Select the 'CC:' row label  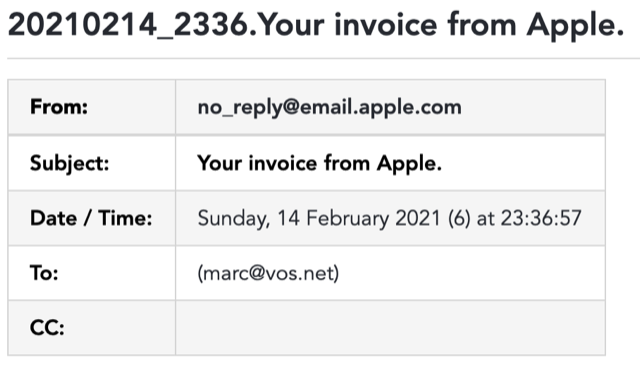pos(47,328)
